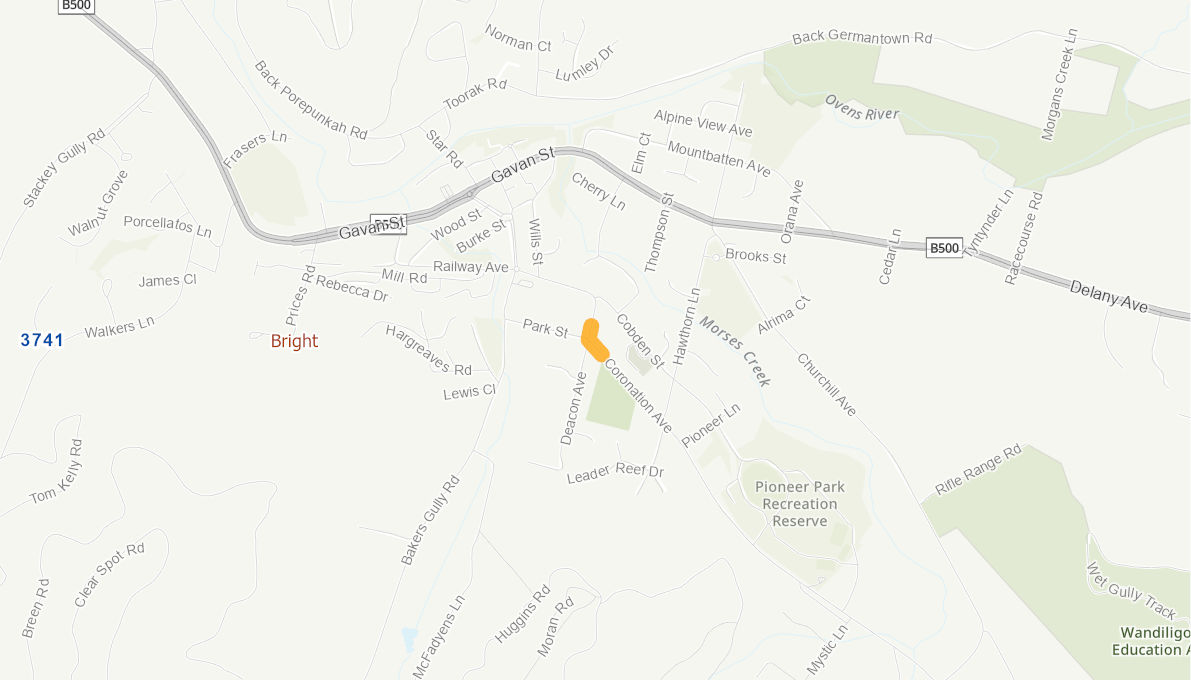This screenshot has width=1191, height=680.
Task: Select the Delany Ave road label
Action: 1109,296
